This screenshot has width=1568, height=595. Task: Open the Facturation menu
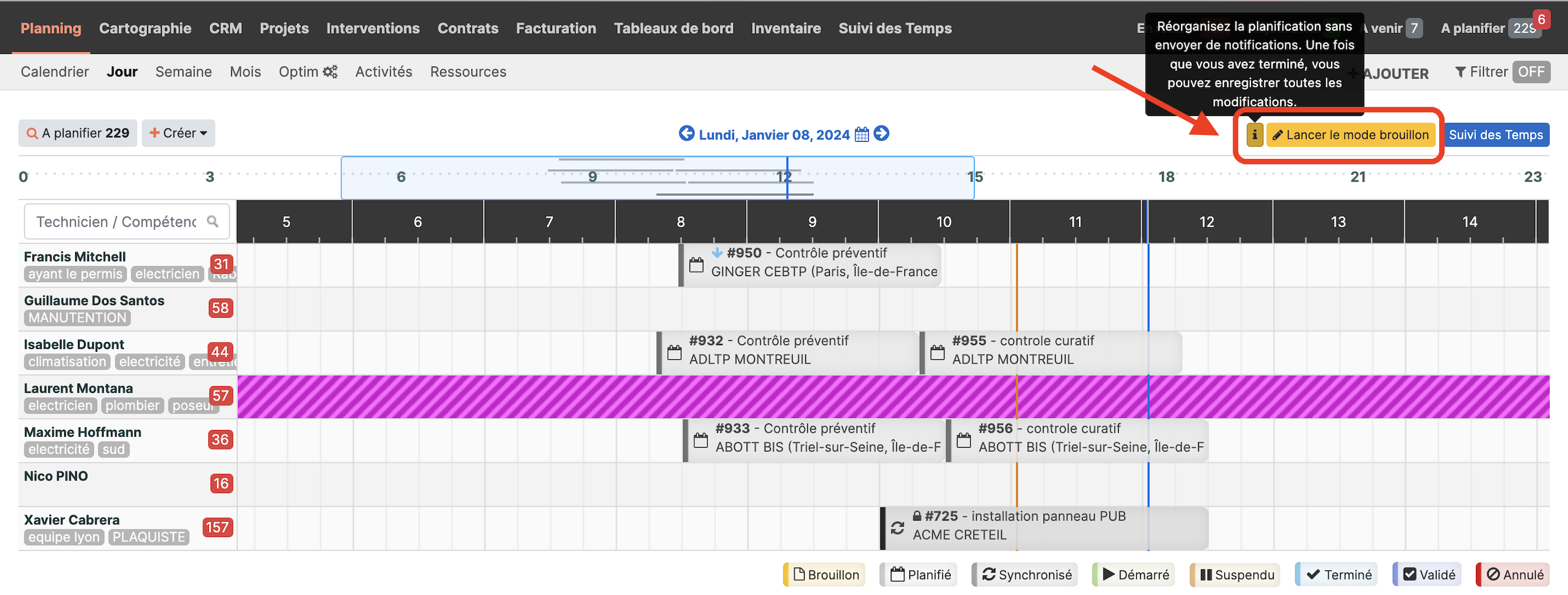point(556,28)
